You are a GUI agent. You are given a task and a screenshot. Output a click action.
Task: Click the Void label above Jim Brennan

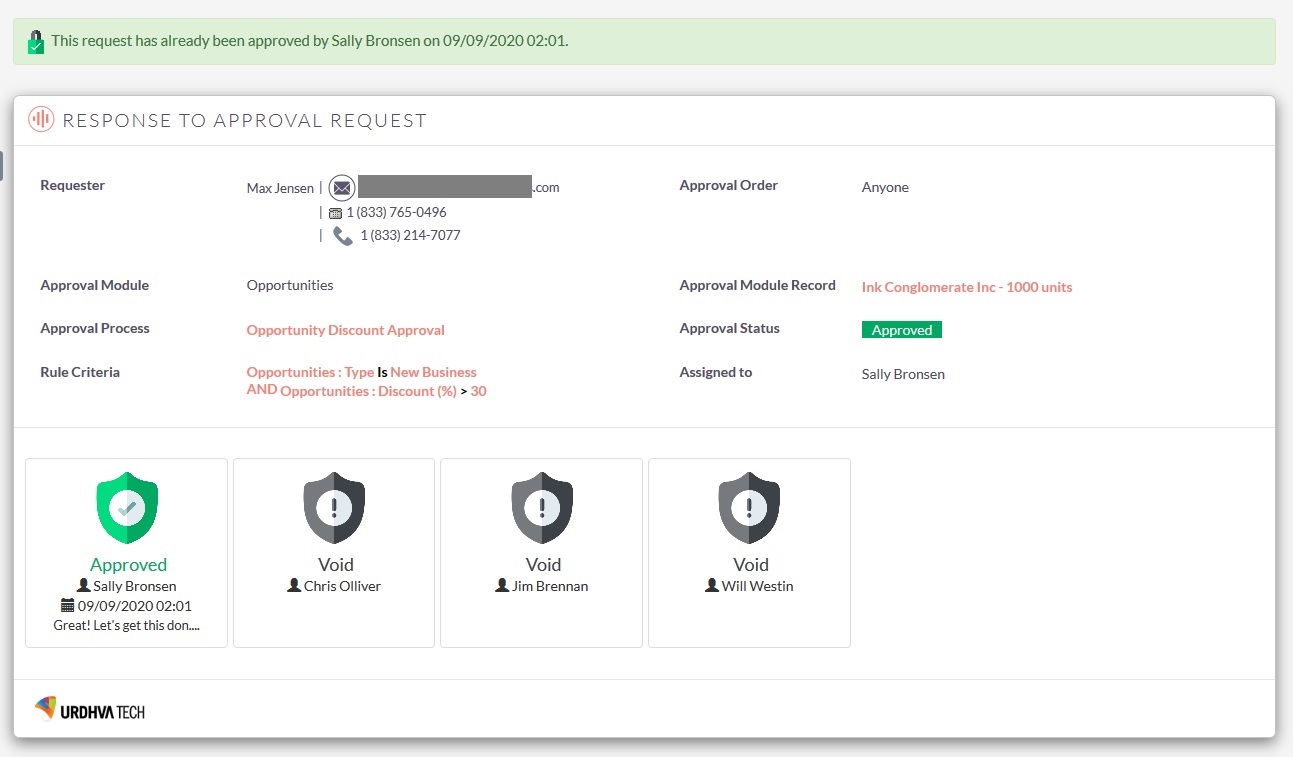pos(543,564)
